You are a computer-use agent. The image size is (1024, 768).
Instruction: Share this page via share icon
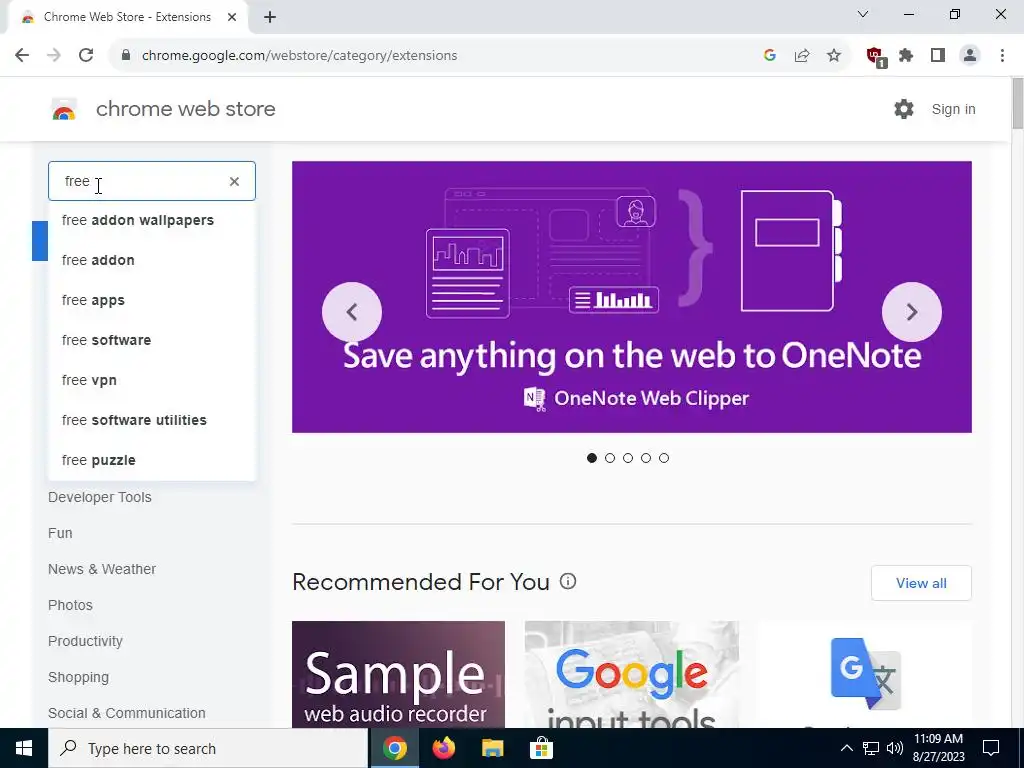[802, 56]
